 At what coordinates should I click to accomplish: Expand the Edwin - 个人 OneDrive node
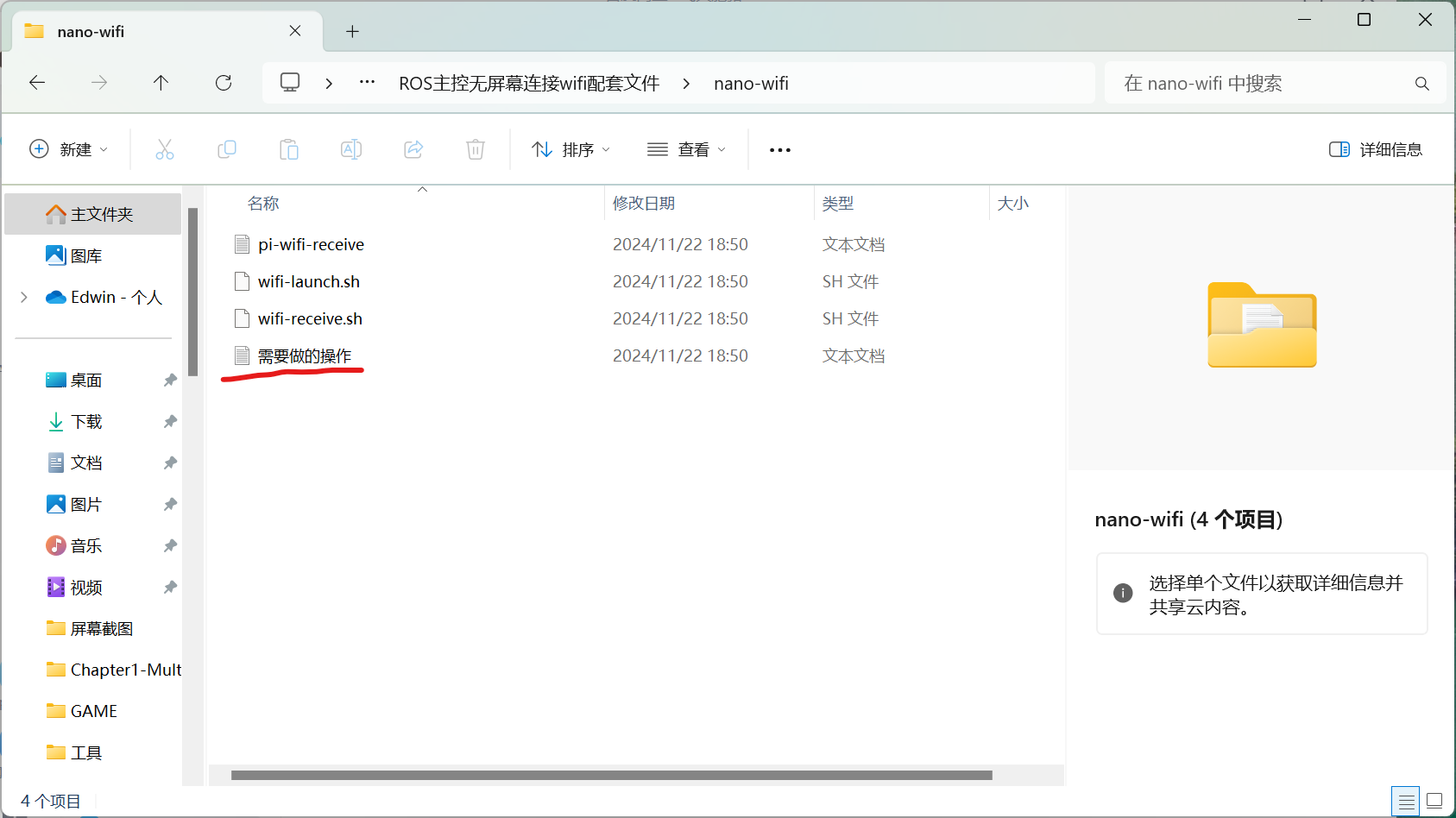coord(24,297)
